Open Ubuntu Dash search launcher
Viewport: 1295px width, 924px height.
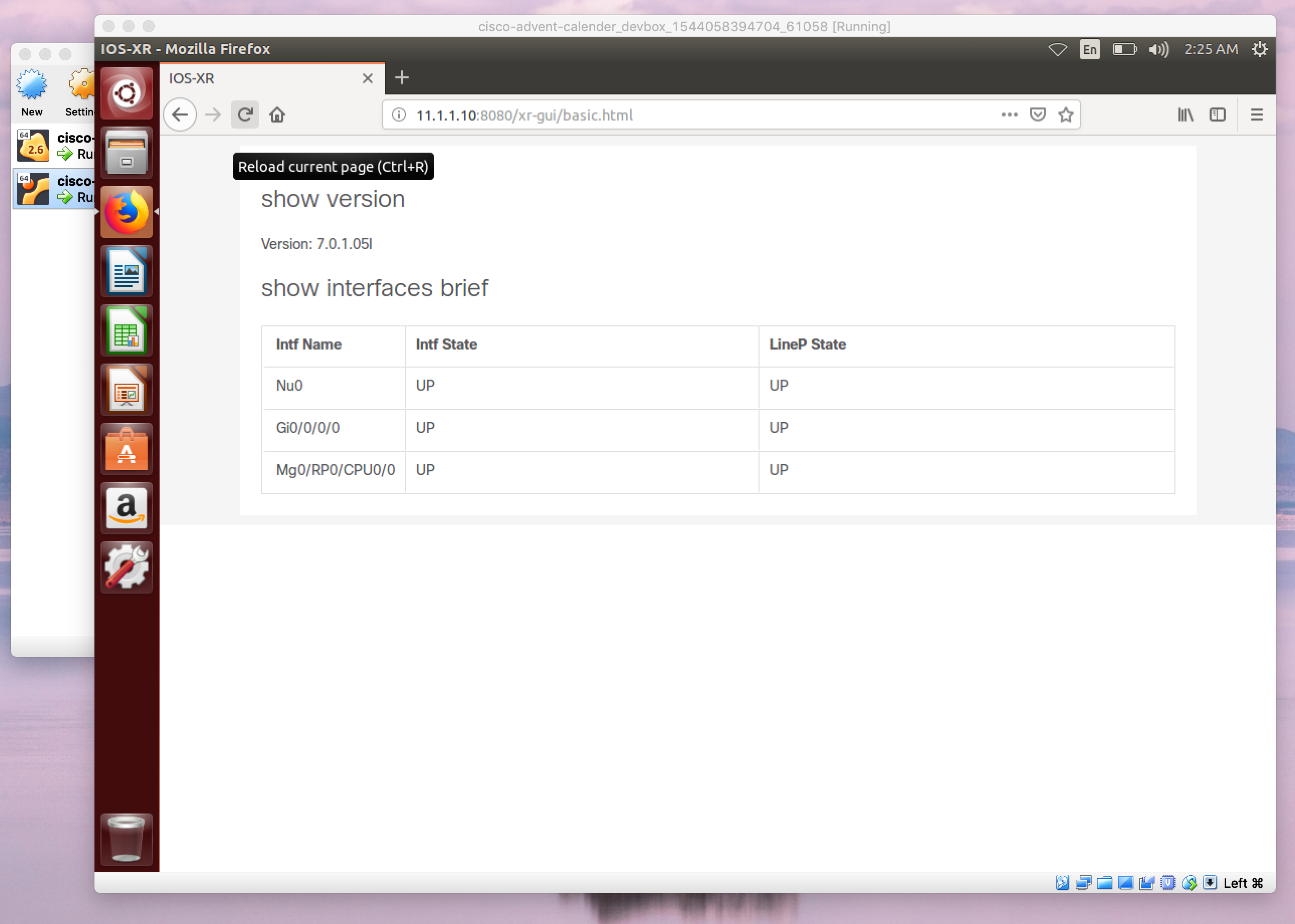(x=126, y=93)
